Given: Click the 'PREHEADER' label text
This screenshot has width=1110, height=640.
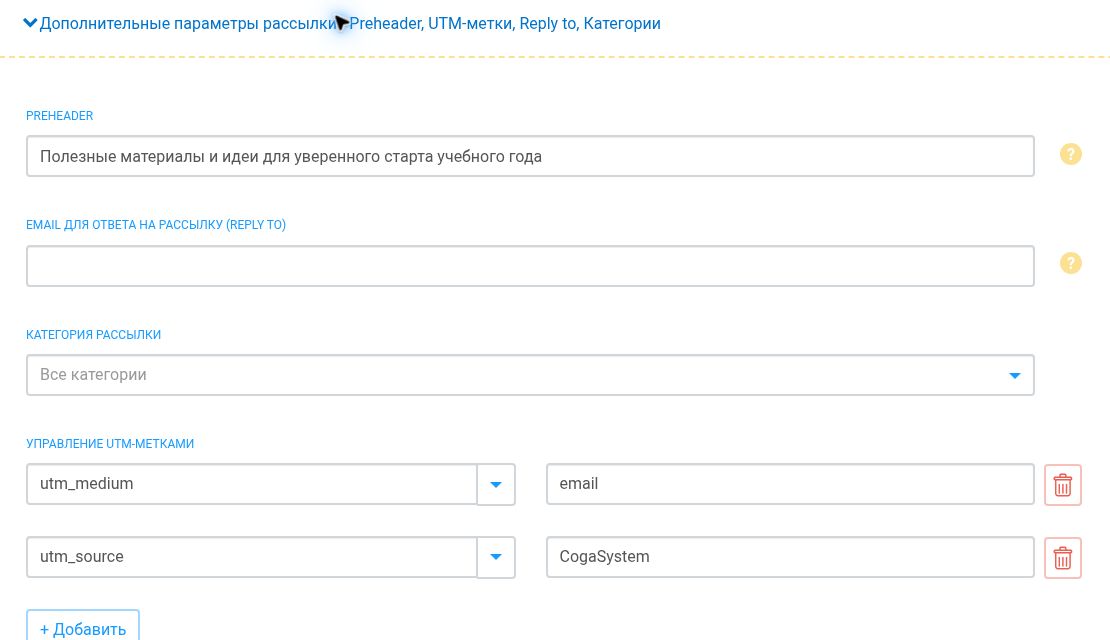Looking at the screenshot, I should 59,115.
